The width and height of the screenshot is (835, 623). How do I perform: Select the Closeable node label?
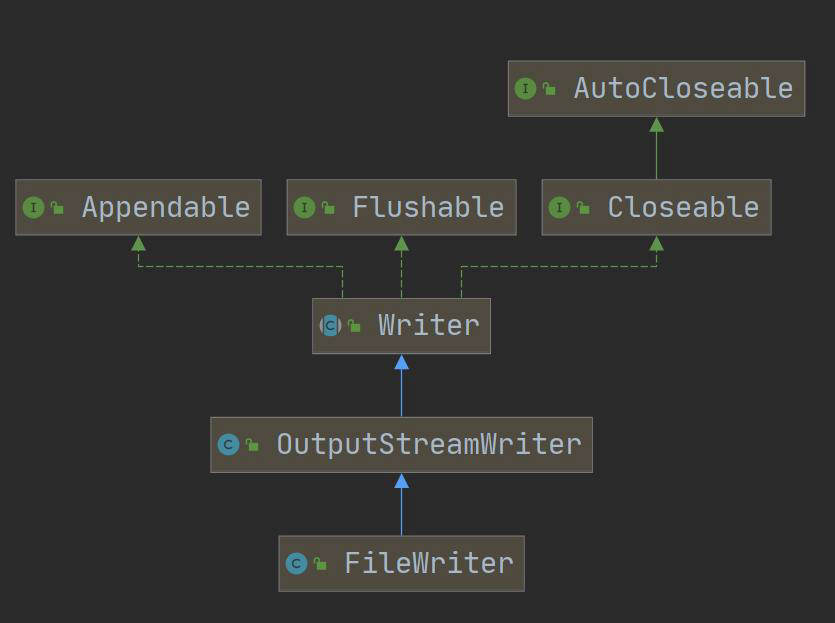pyautogui.click(x=683, y=207)
